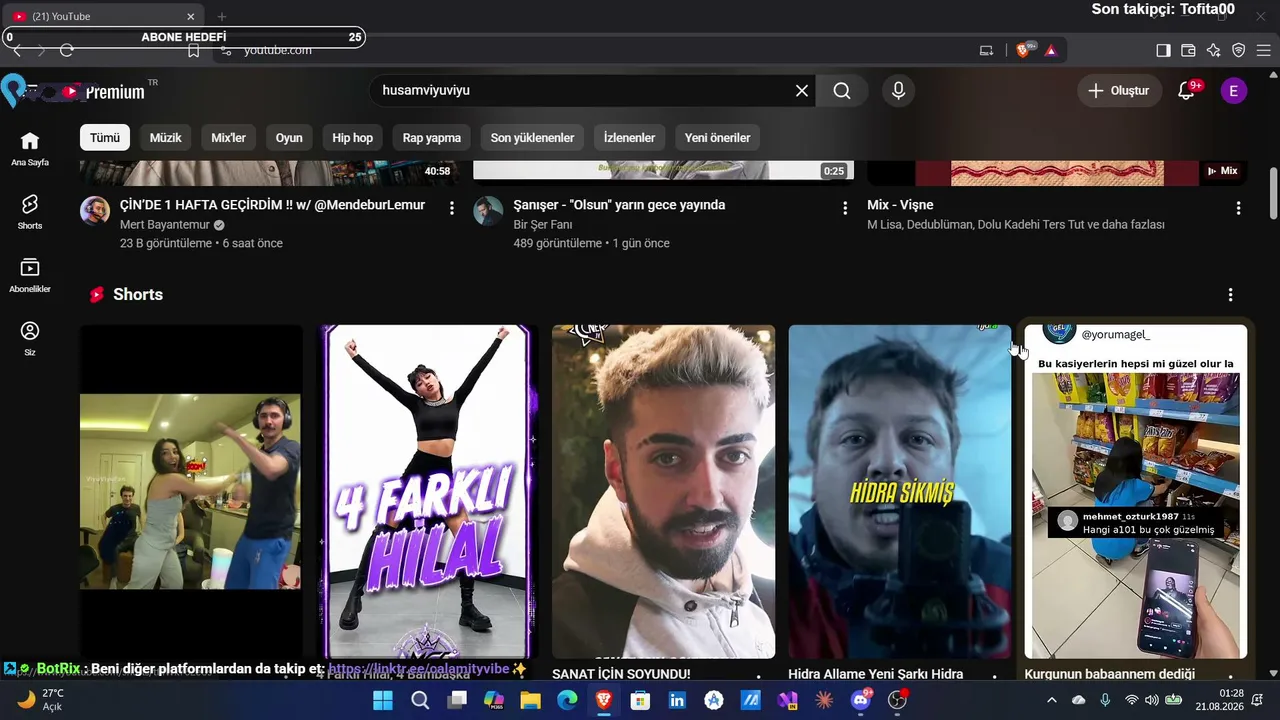Open the Siz page in sidebar
The width and height of the screenshot is (1280, 720).
click(x=30, y=339)
